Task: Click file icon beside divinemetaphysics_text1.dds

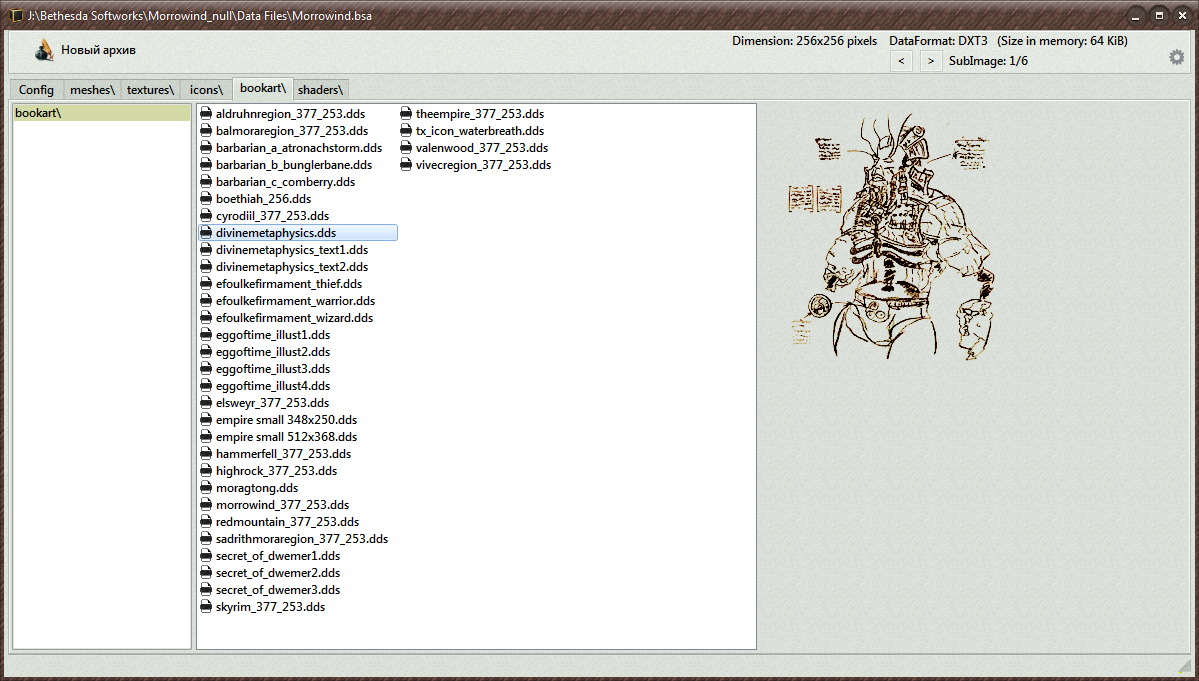Action: pyautogui.click(x=206, y=250)
